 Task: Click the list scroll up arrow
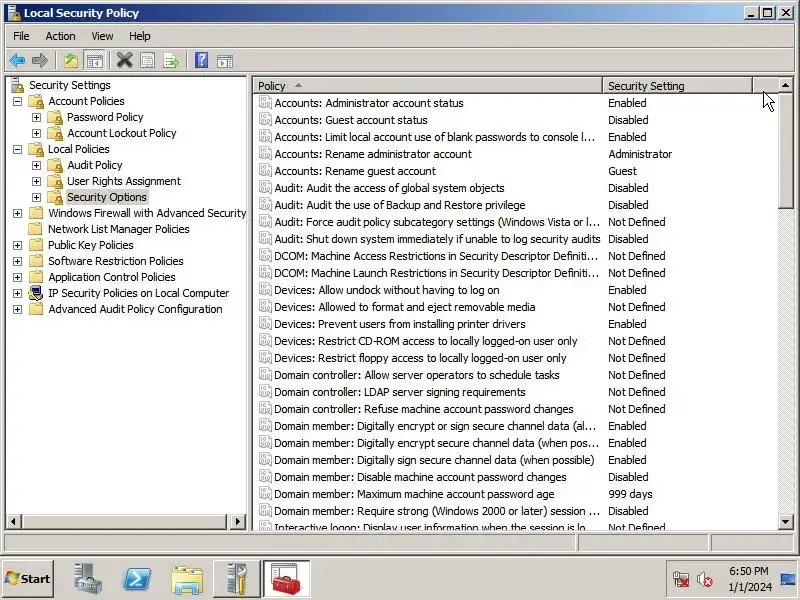(x=786, y=85)
